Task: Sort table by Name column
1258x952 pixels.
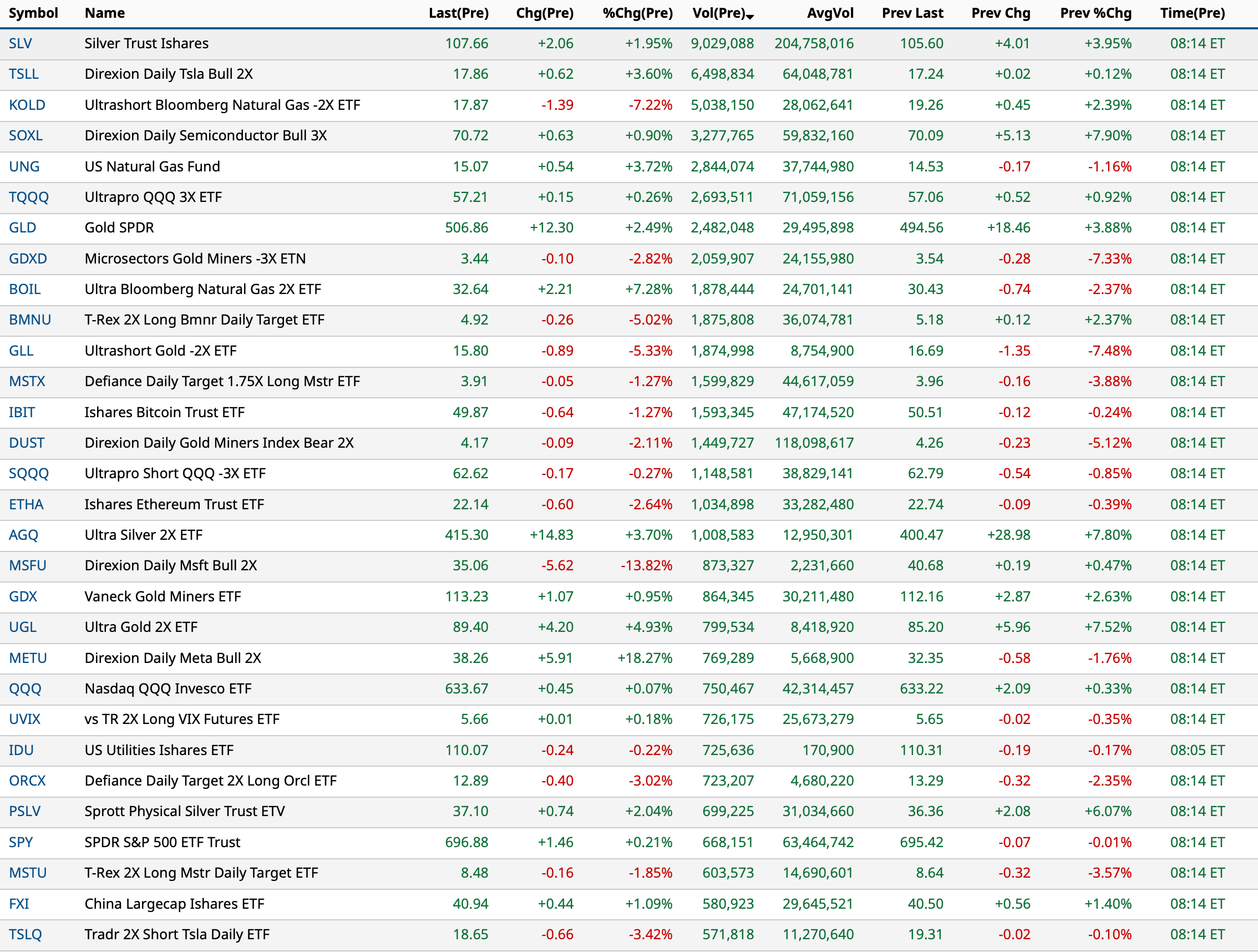Action: click(x=105, y=13)
